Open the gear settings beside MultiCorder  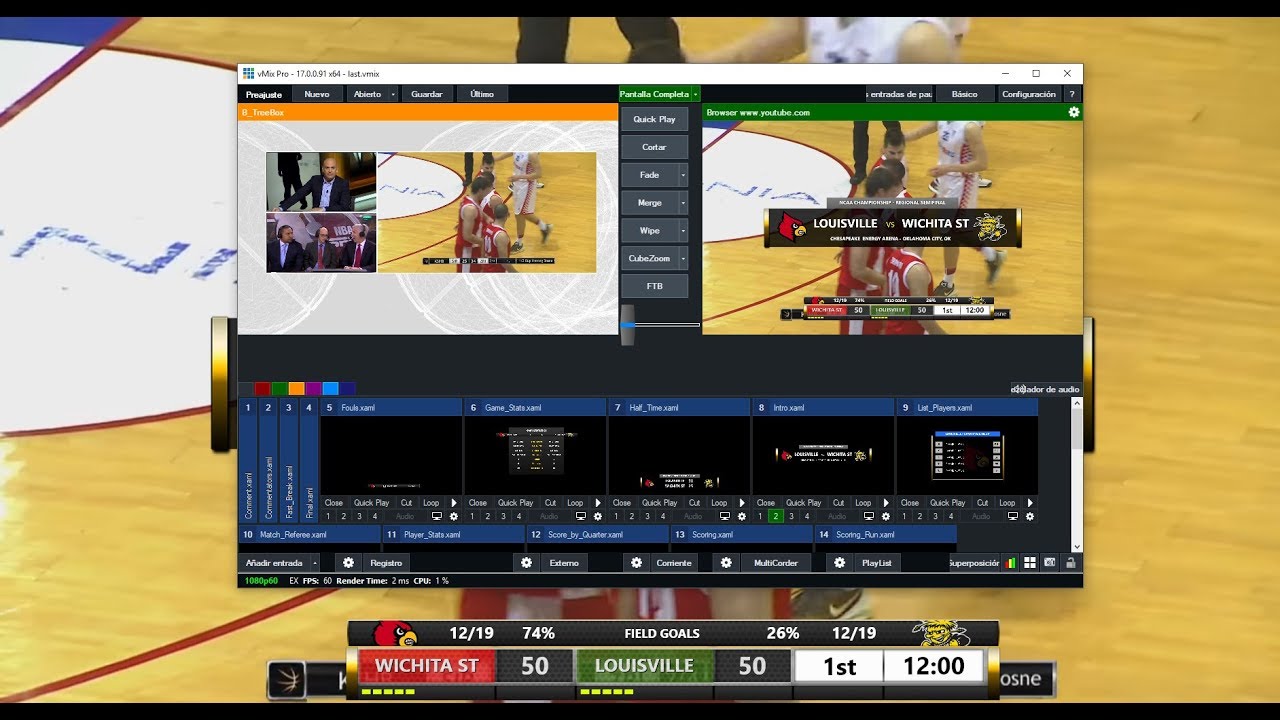tap(728, 563)
